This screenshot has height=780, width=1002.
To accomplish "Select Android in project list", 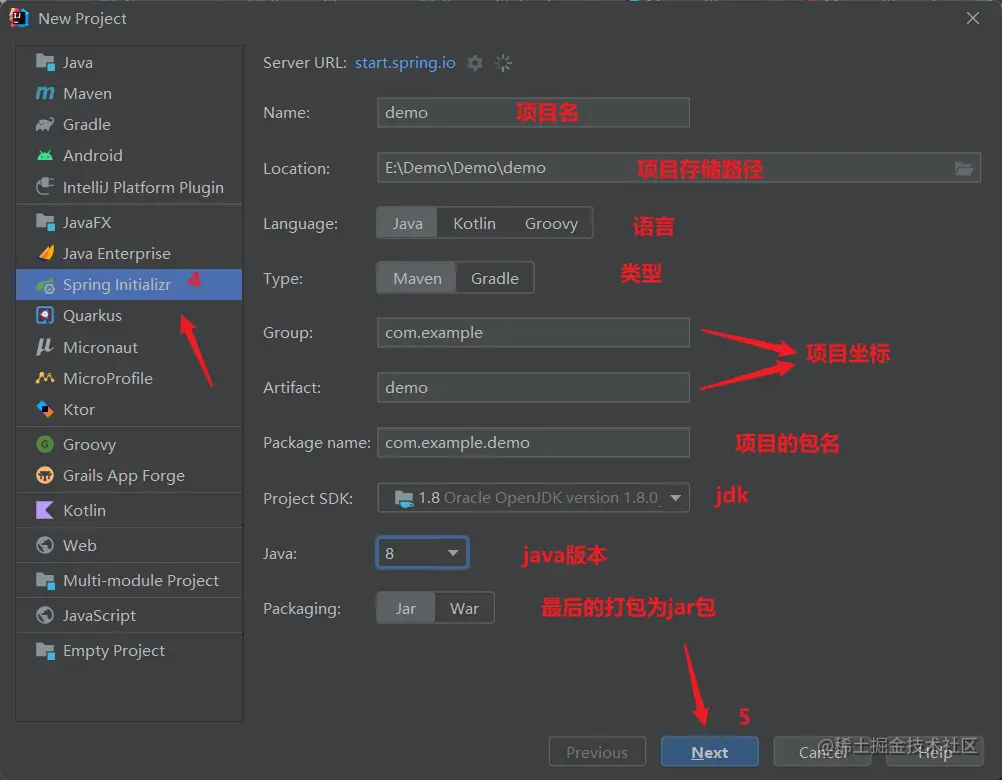I will pyautogui.click(x=129, y=155).
